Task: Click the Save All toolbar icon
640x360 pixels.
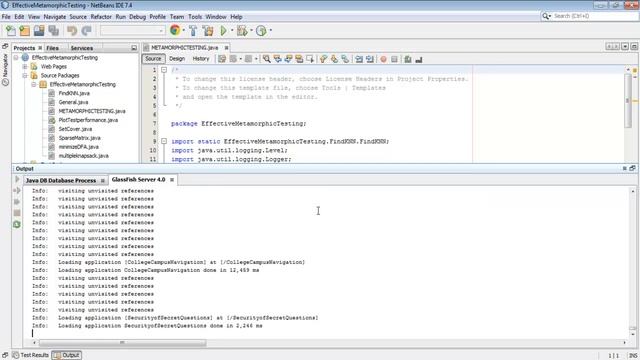Action: coord(53,31)
